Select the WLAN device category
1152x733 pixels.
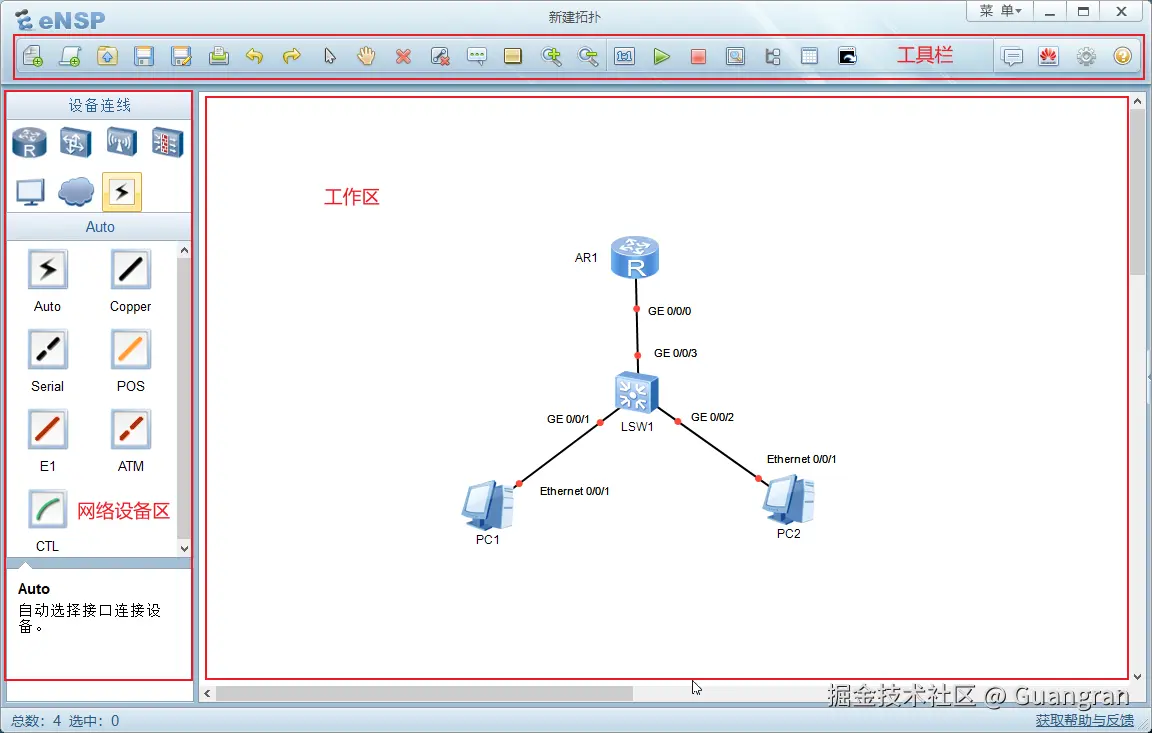121,142
